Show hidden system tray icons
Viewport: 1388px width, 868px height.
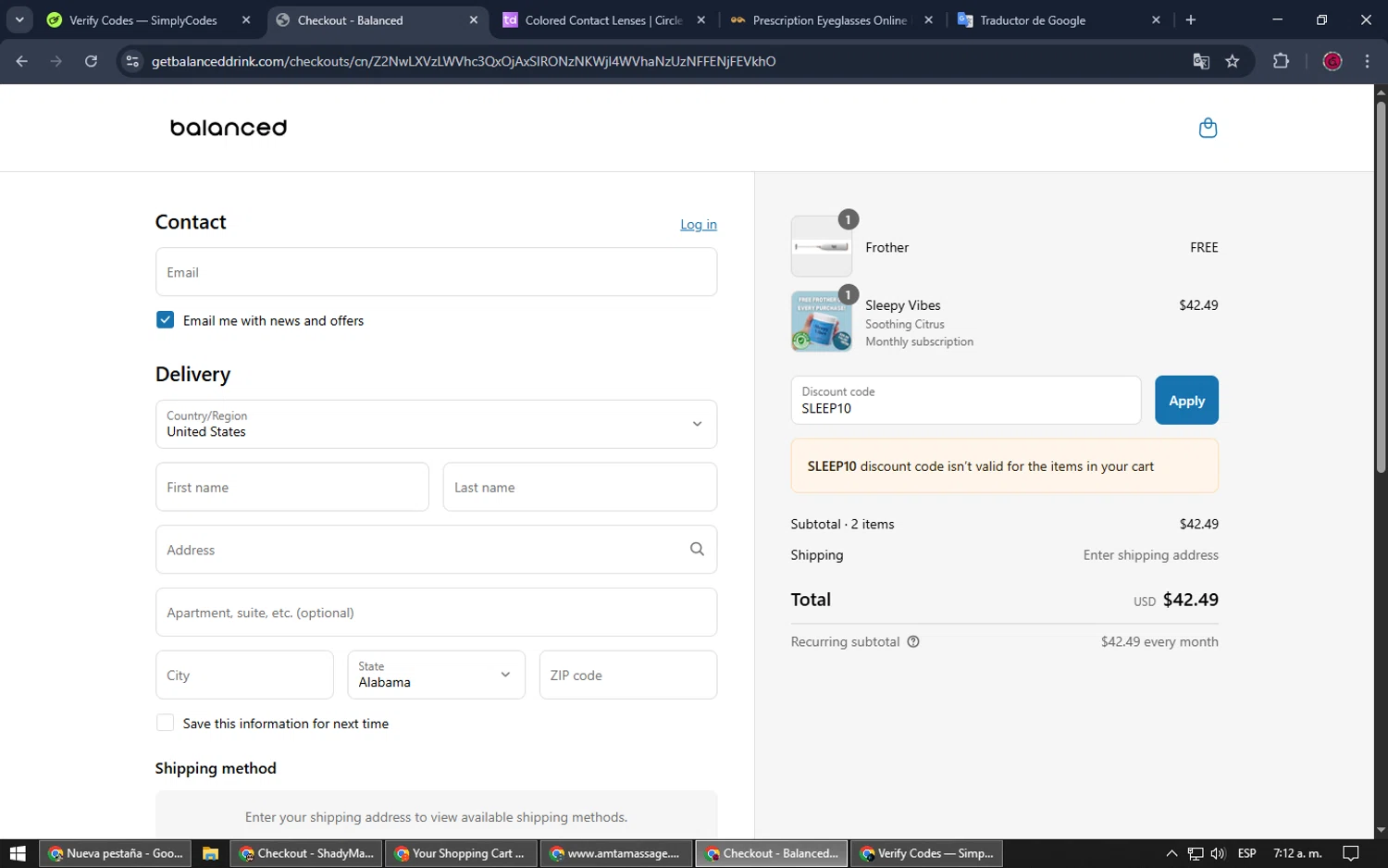pyautogui.click(x=1171, y=853)
